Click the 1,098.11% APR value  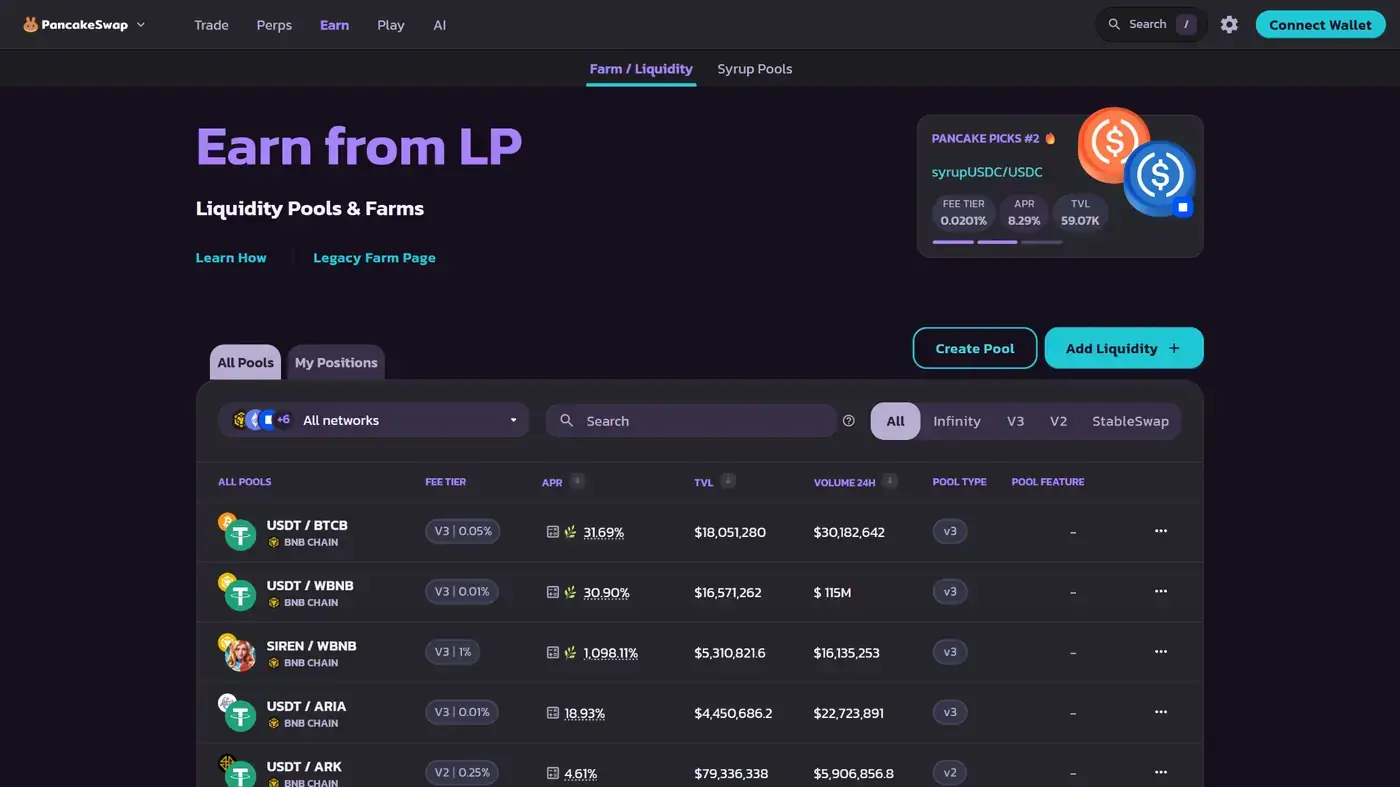coord(610,653)
